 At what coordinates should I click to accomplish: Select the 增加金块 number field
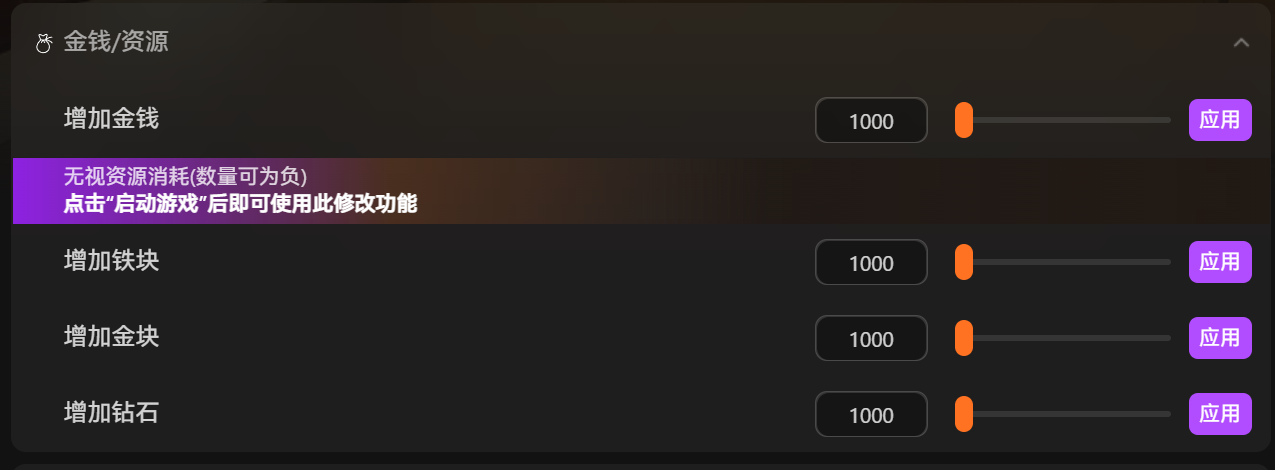871,339
